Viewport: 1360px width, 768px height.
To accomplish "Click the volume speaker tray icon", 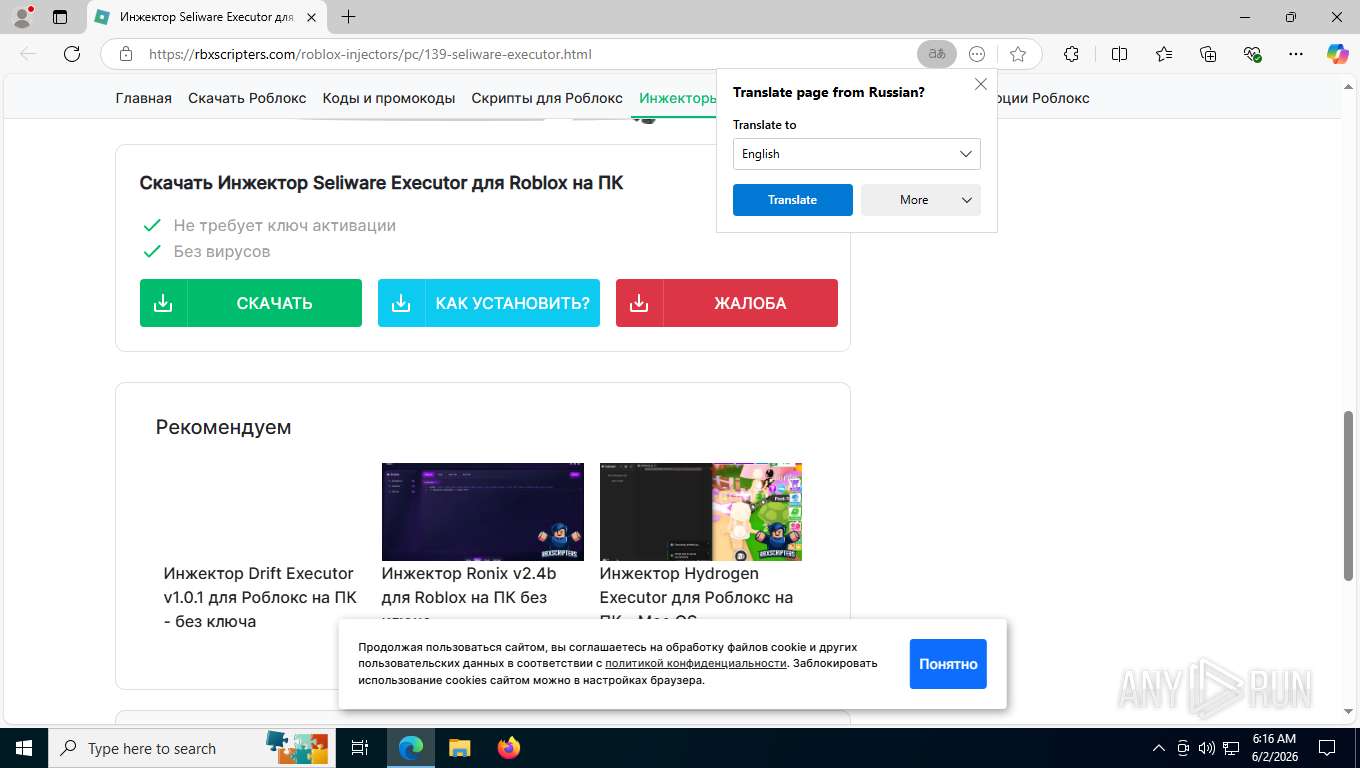I will (1206, 748).
